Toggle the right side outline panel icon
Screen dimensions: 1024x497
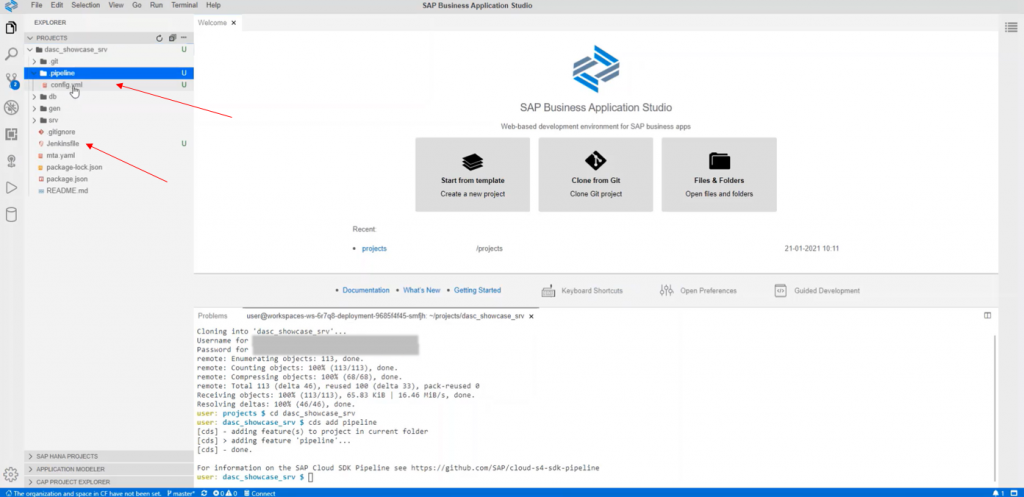[x=1009, y=25]
